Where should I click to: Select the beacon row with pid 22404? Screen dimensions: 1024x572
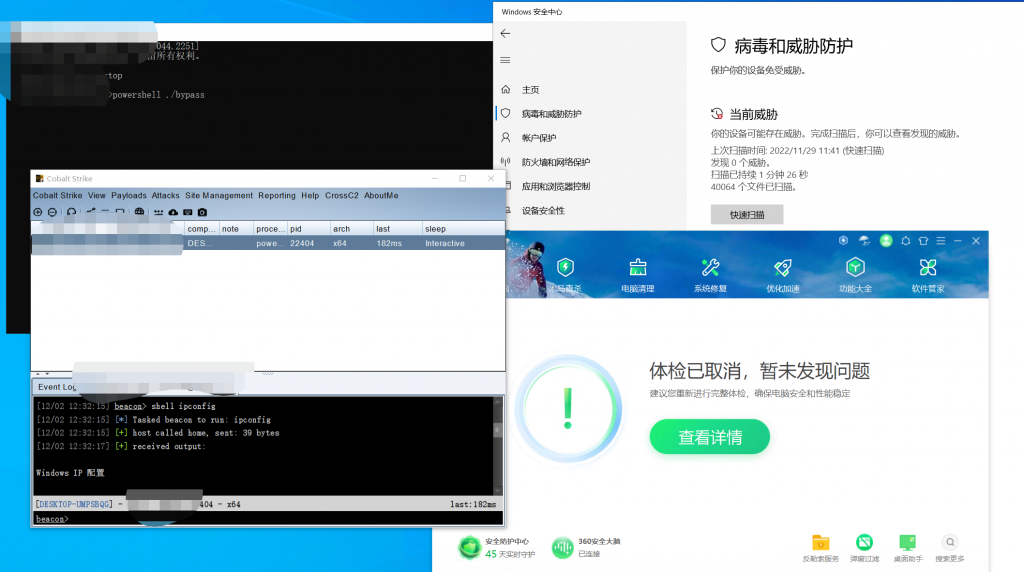tap(268, 243)
